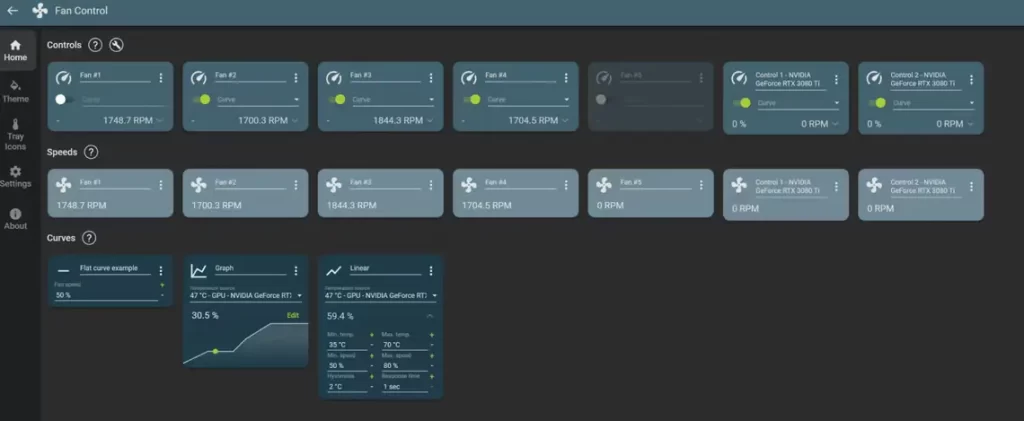Viewport: 1024px width, 421px height.
Task: Open three-dot menu on Control 1 NVIDIA control card
Action: click(x=836, y=80)
